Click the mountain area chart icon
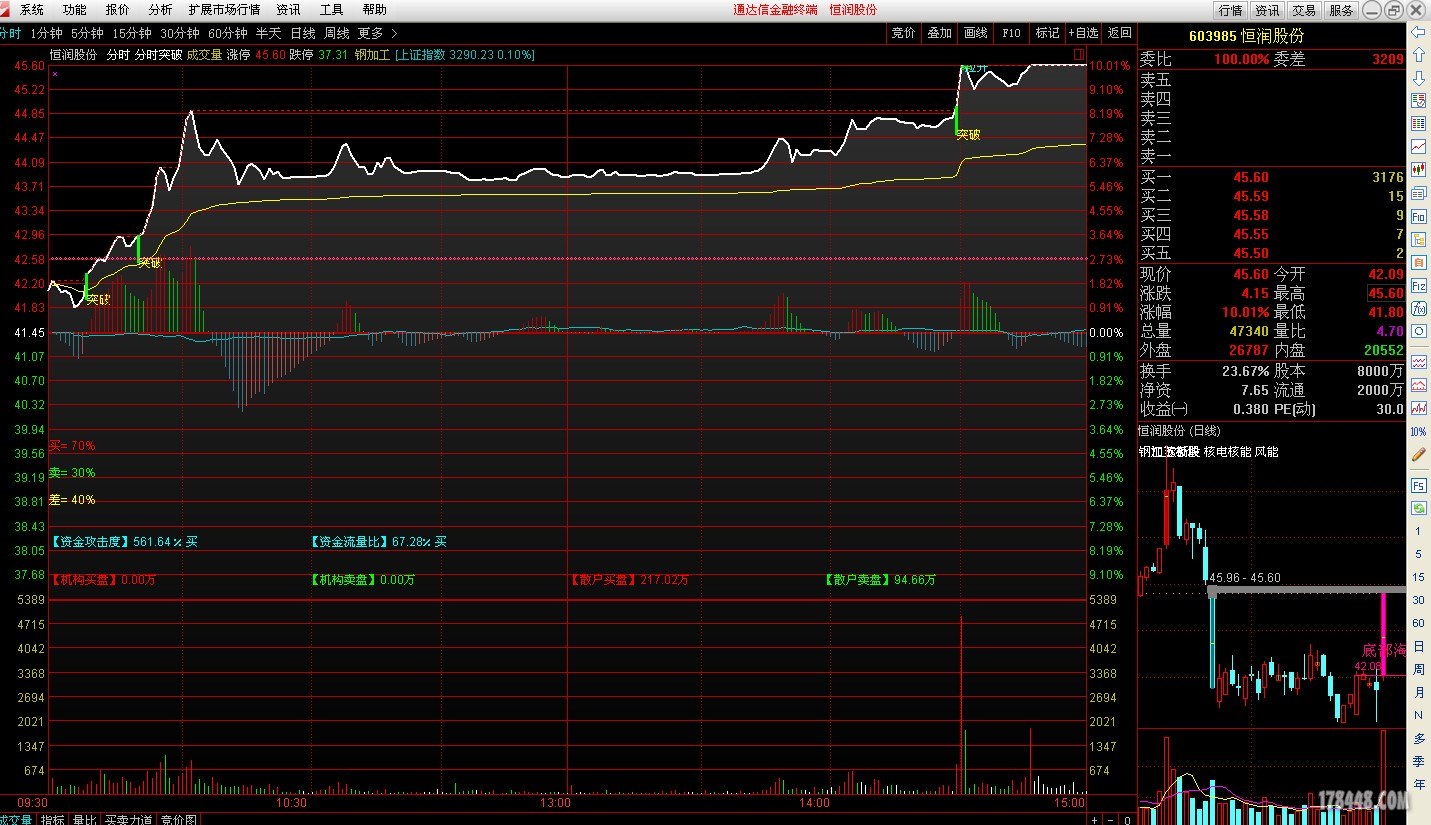The width and height of the screenshot is (1431, 825). coord(1418,384)
